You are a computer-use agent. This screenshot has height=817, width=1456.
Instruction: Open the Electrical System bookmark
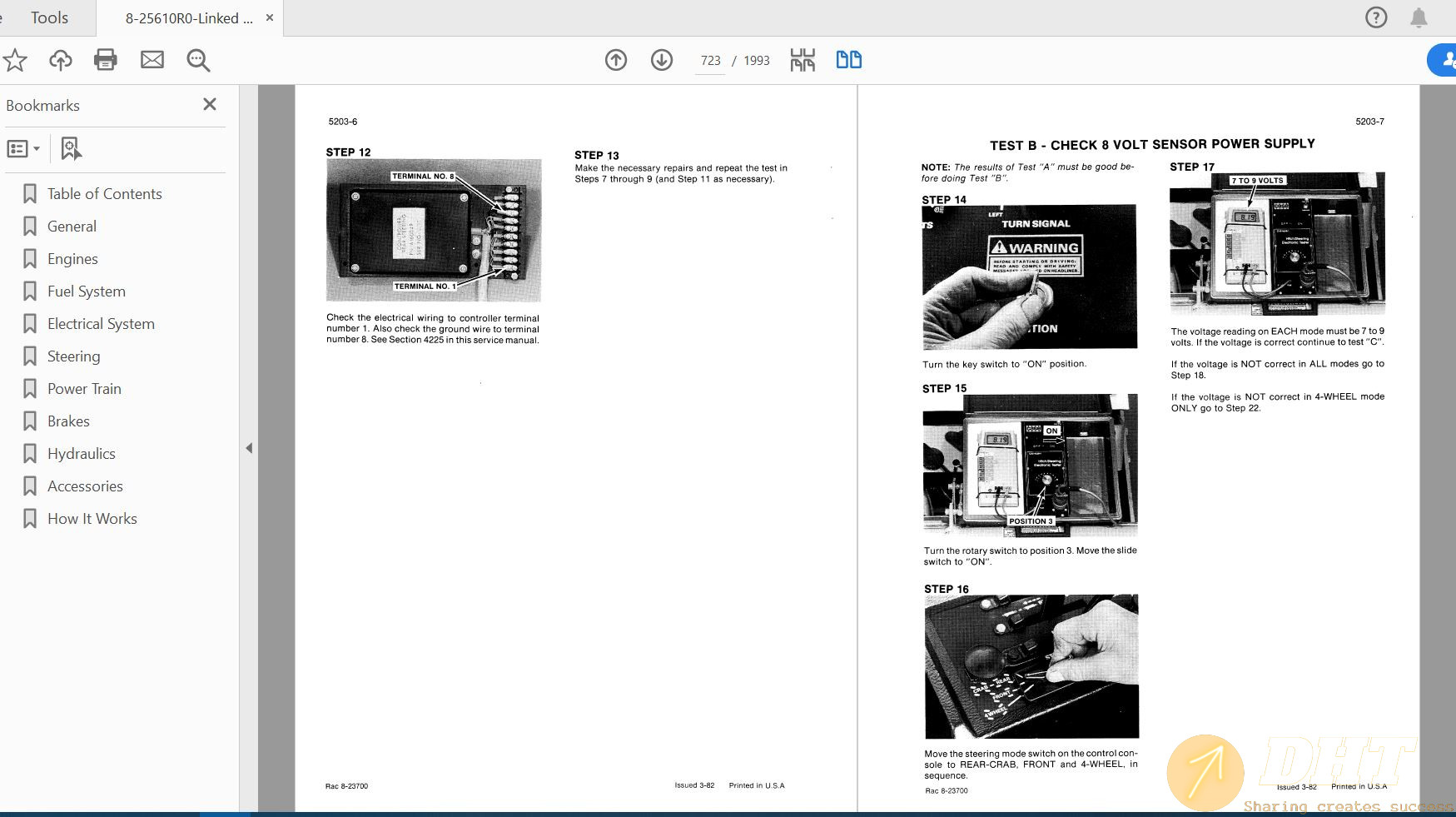101,324
